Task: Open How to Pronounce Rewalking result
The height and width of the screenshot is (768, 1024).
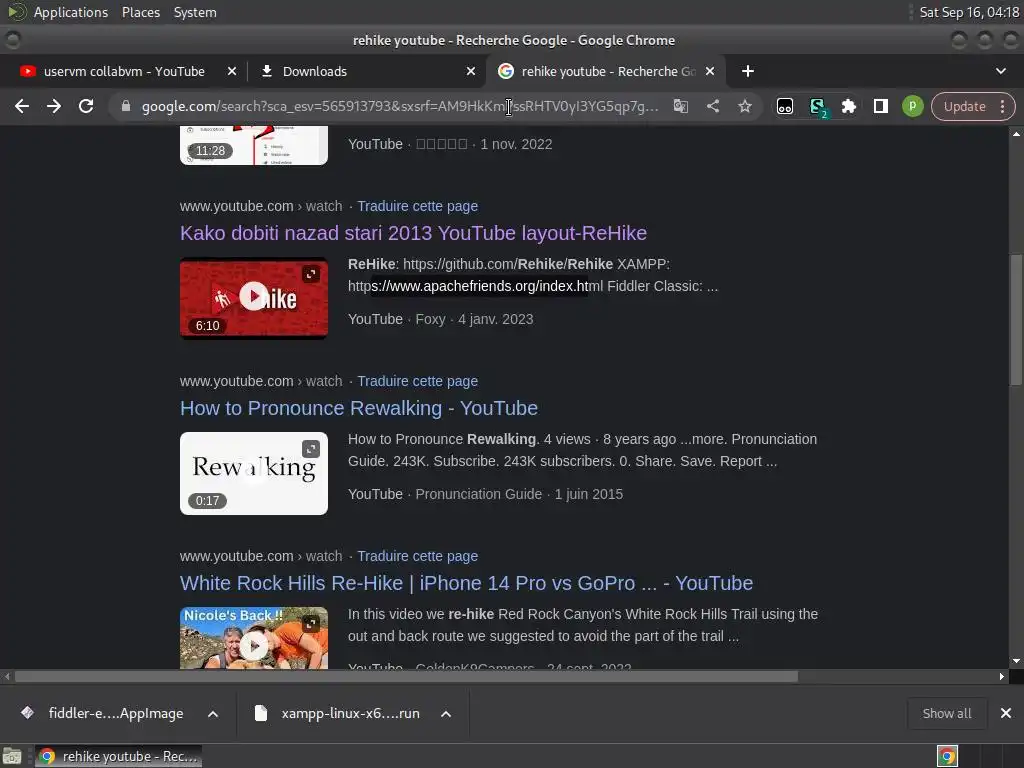Action: click(359, 408)
